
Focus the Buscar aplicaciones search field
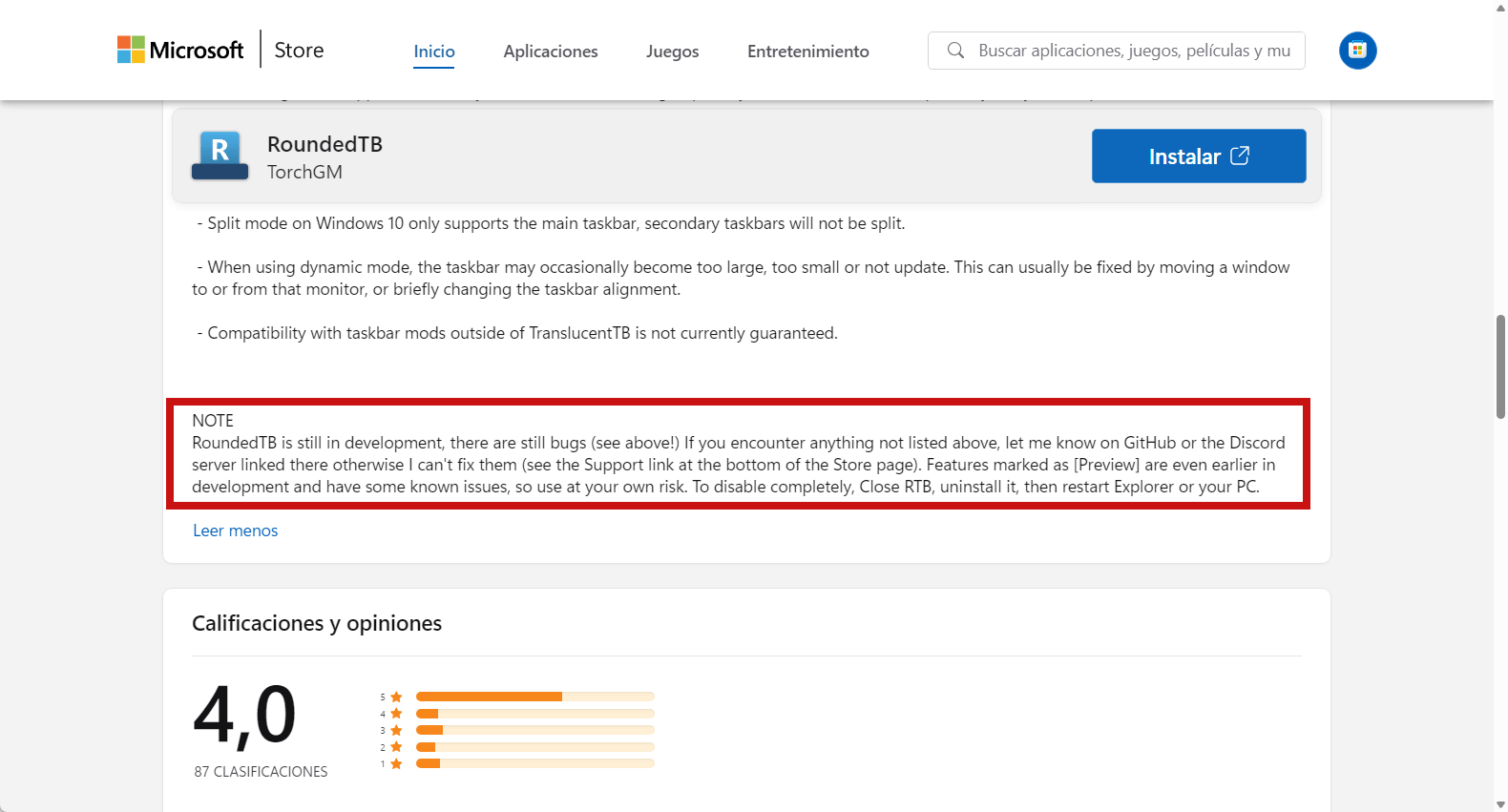coord(1117,51)
